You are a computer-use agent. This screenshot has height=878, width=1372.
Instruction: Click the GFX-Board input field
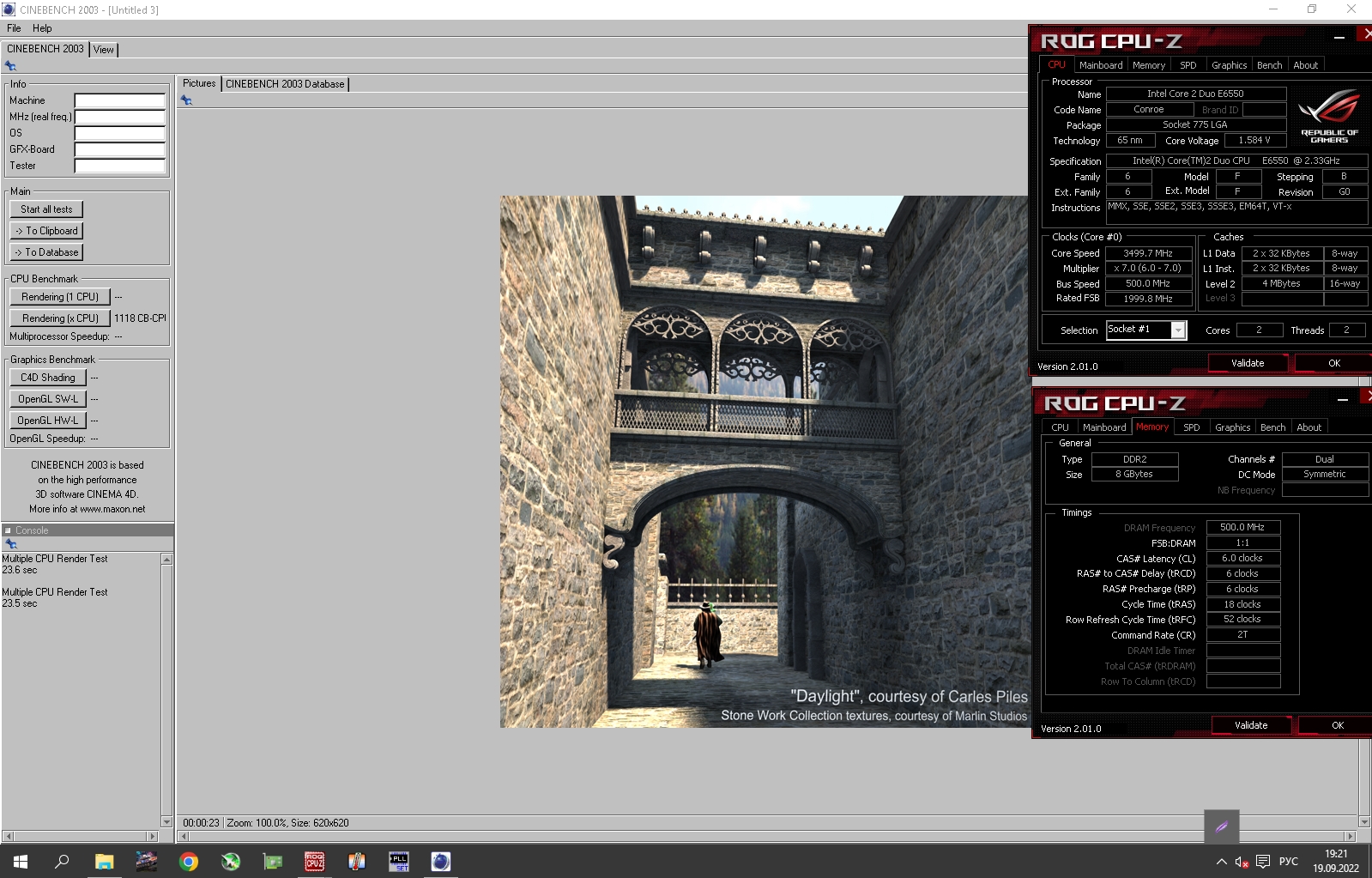coord(120,149)
